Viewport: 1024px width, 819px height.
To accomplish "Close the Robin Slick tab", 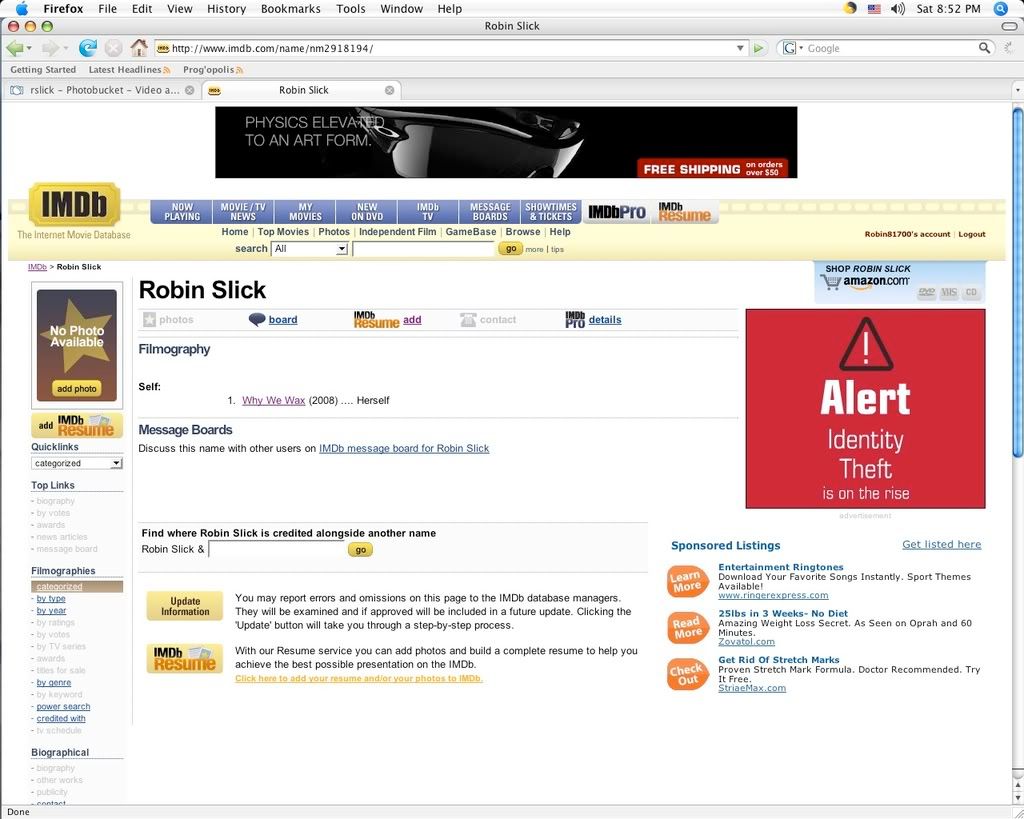I will [389, 90].
